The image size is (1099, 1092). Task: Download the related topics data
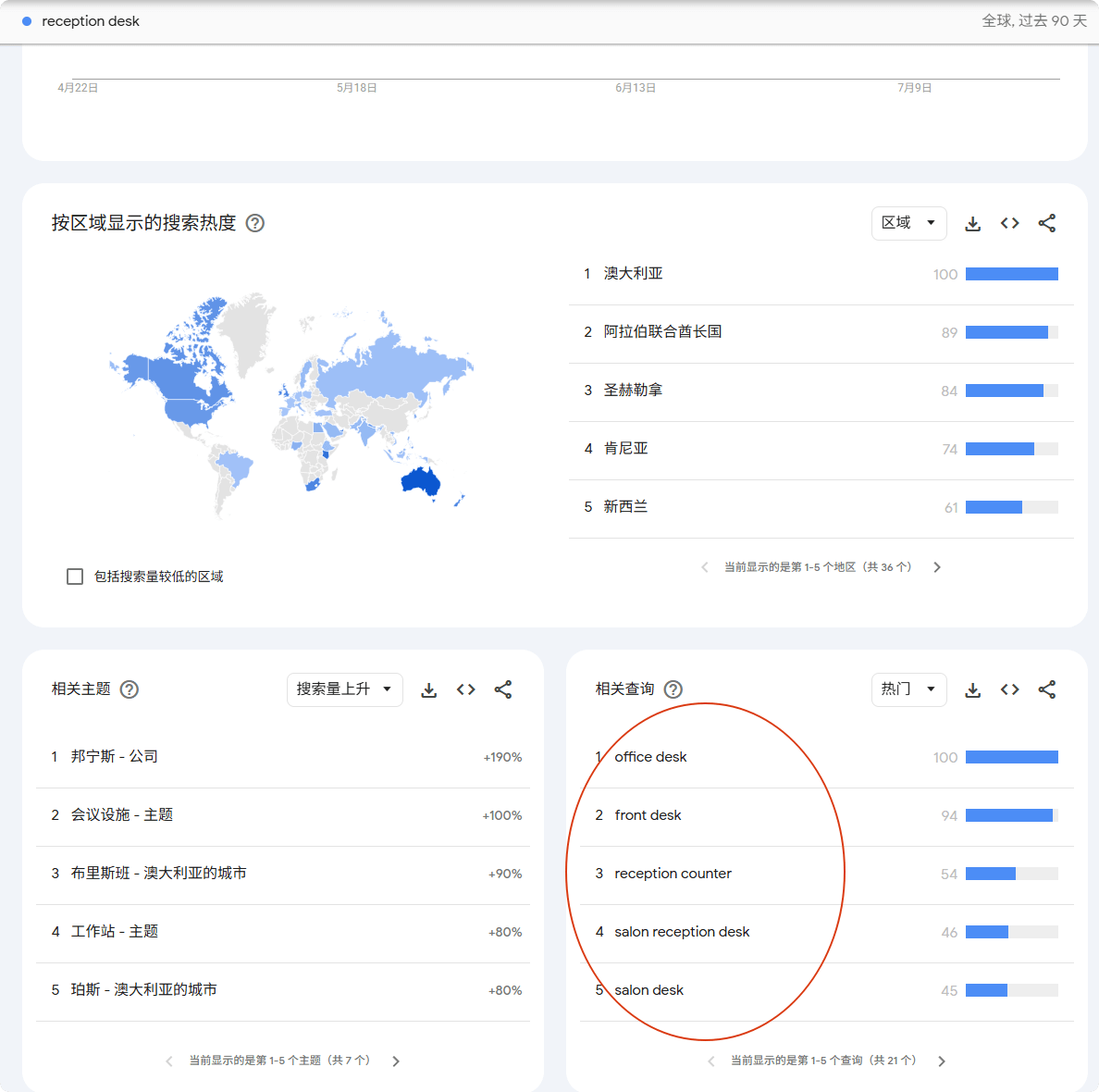[428, 689]
